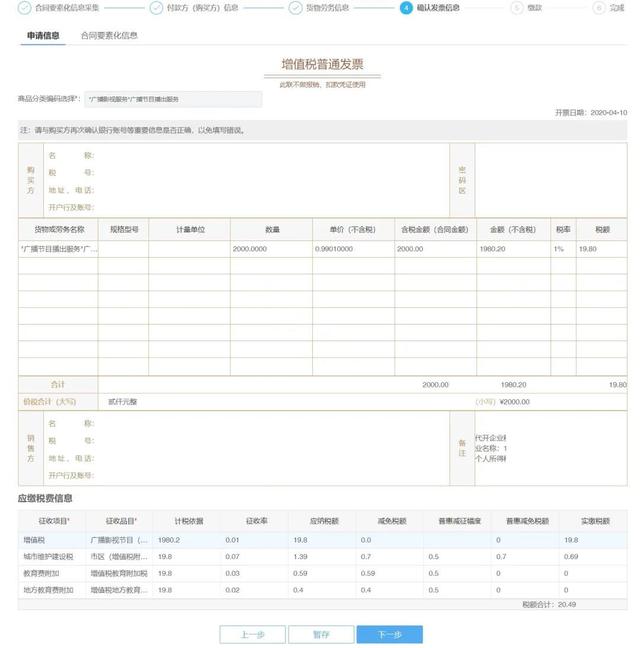Open the 合同要素化信息 tab

(109, 36)
